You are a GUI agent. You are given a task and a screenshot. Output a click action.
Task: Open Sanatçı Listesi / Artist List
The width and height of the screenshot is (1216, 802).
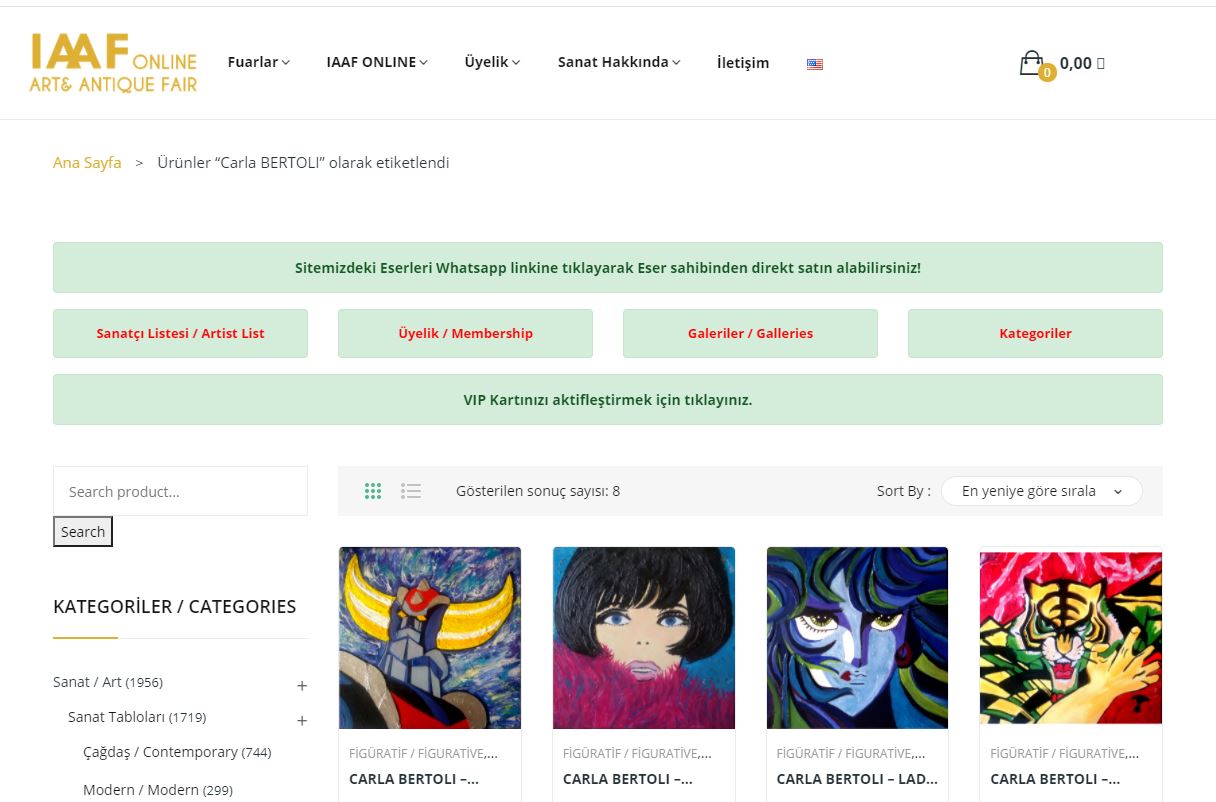(180, 333)
